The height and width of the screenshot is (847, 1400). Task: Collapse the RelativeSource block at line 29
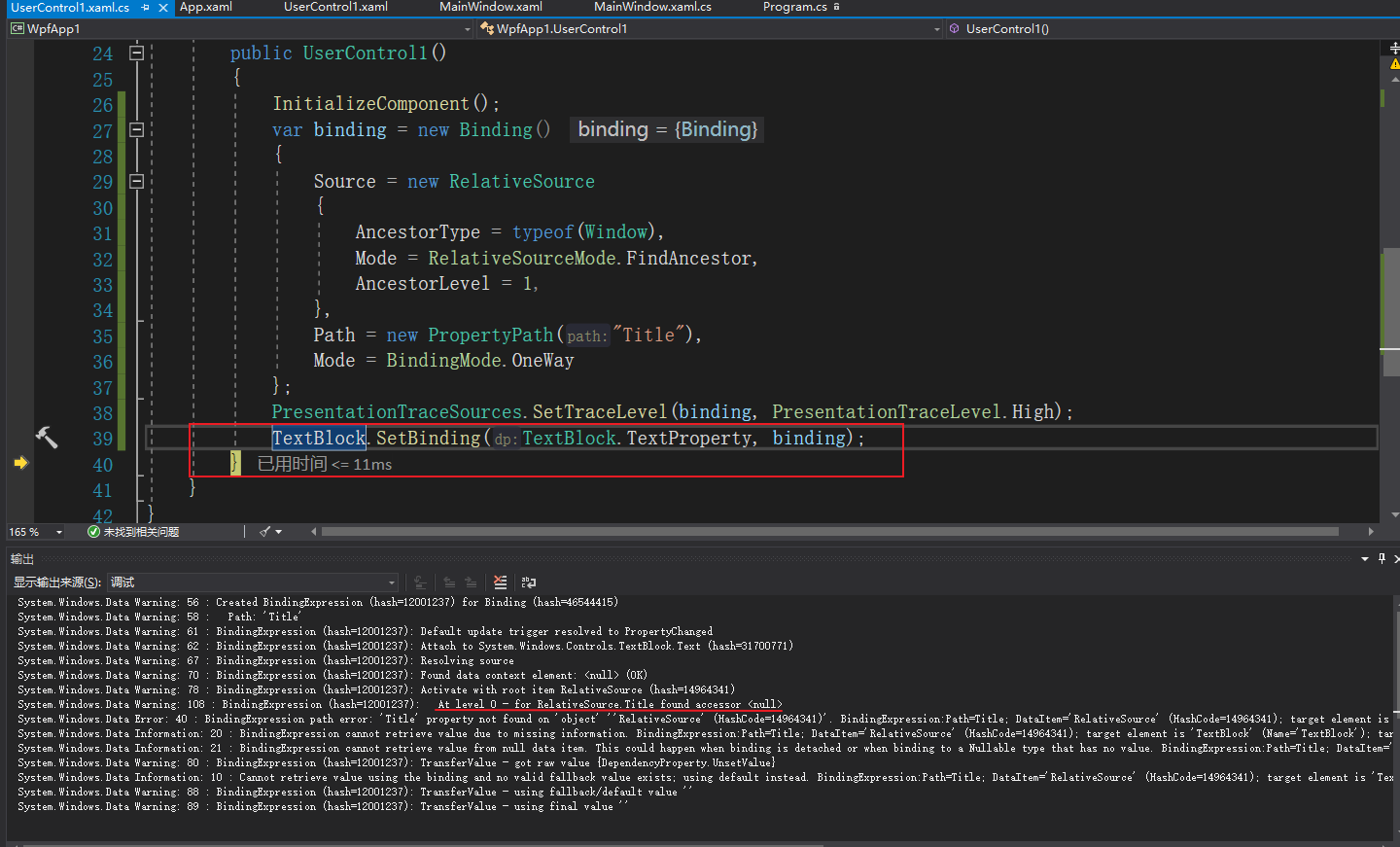137,182
